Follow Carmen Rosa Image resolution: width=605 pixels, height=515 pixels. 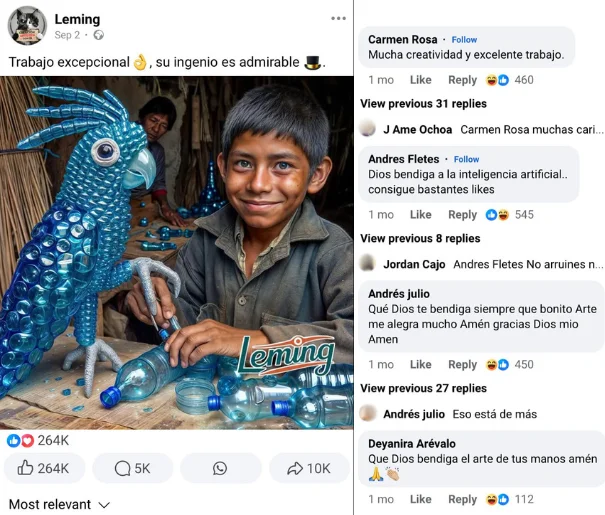coord(464,40)
